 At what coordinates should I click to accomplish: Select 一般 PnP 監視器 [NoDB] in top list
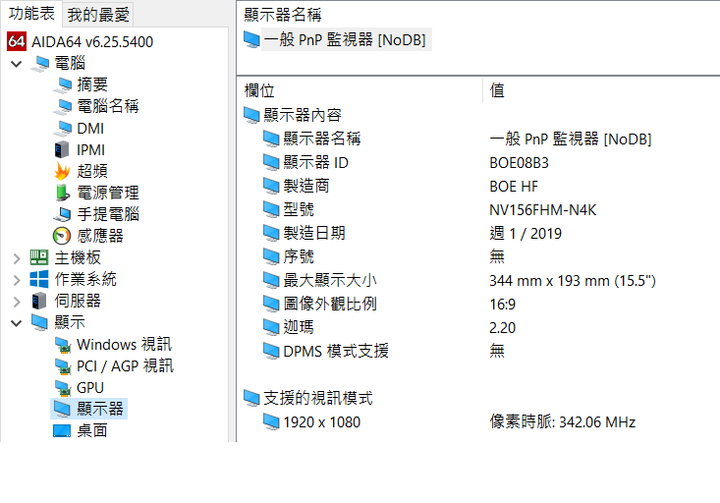(345, 40)
